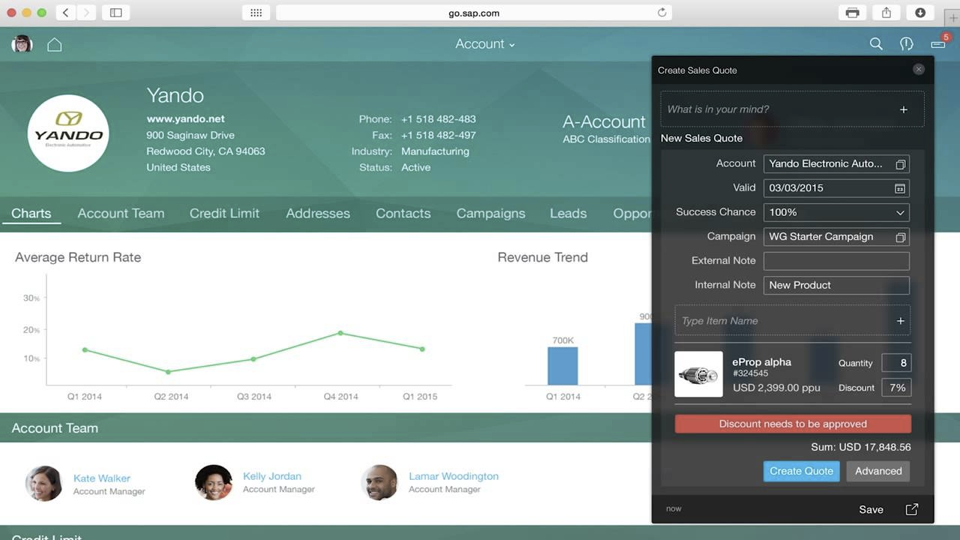Viewport: 960px width, 540px height.
Task: Click the eProp alpha product thumbnail
Action: (x=699, y=374)
